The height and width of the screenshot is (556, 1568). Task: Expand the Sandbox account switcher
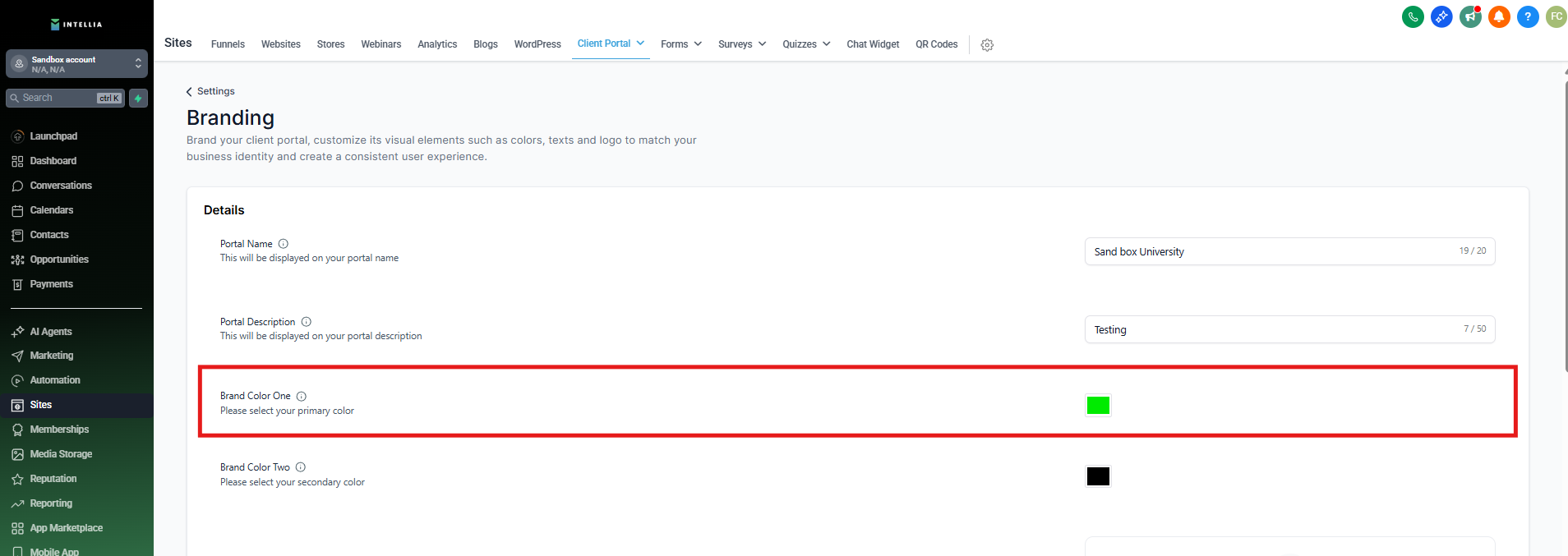coord(76,63)
